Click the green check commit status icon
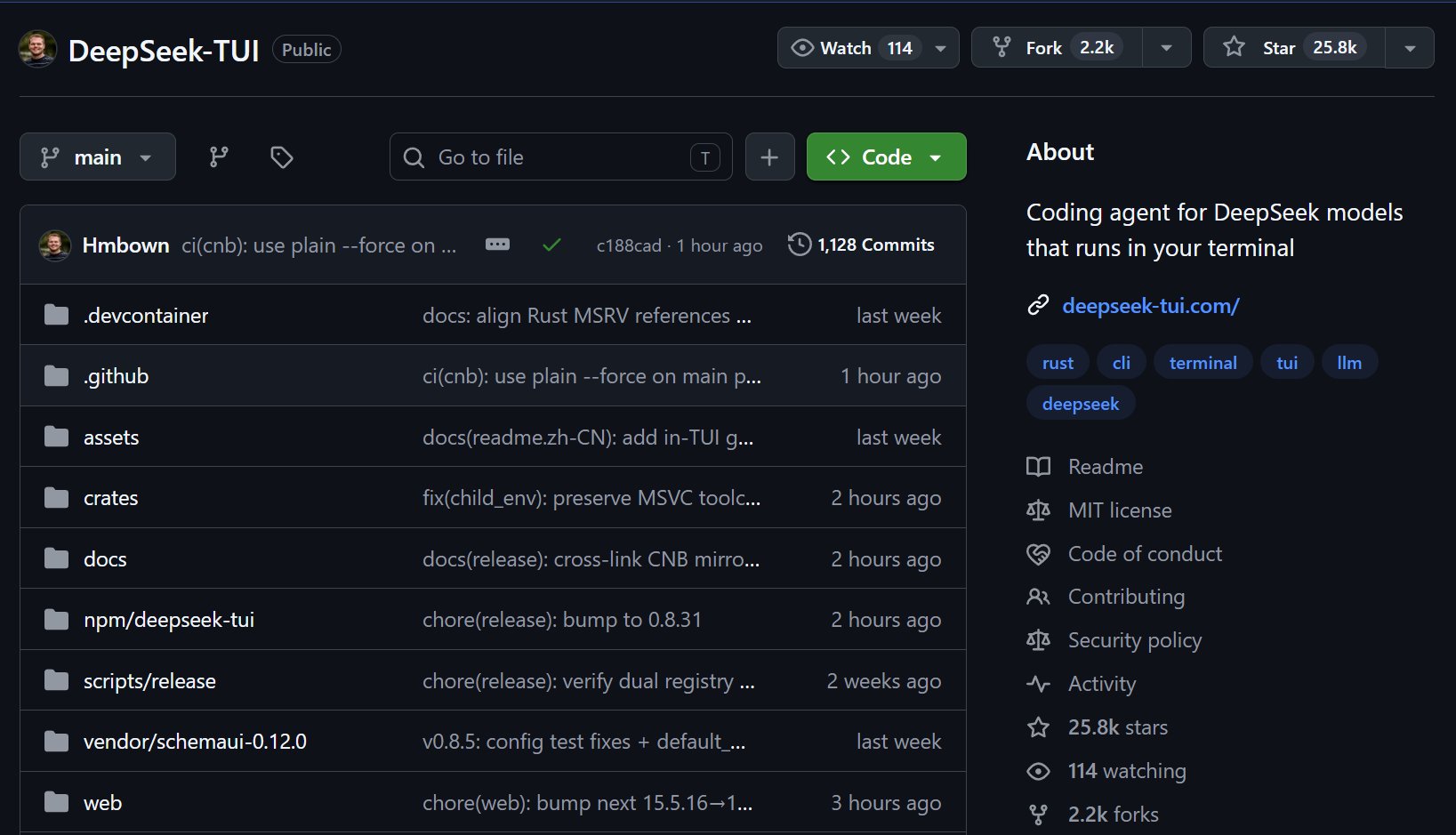 [x=551, y=245]
